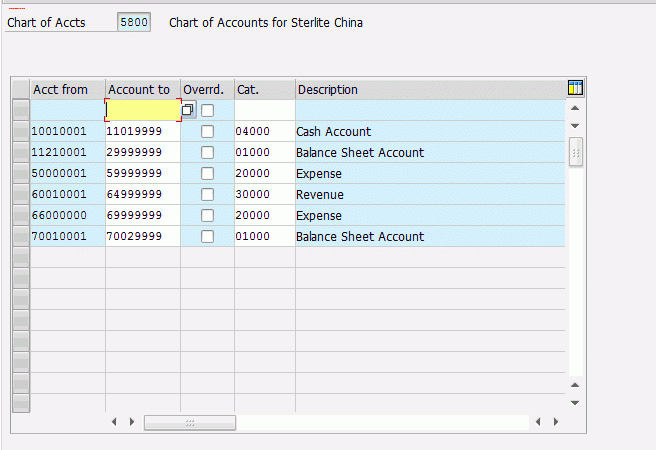Click the right arrow at far right of horizontal scrollbar
656x450 pixels.
(x=556, y=422)
